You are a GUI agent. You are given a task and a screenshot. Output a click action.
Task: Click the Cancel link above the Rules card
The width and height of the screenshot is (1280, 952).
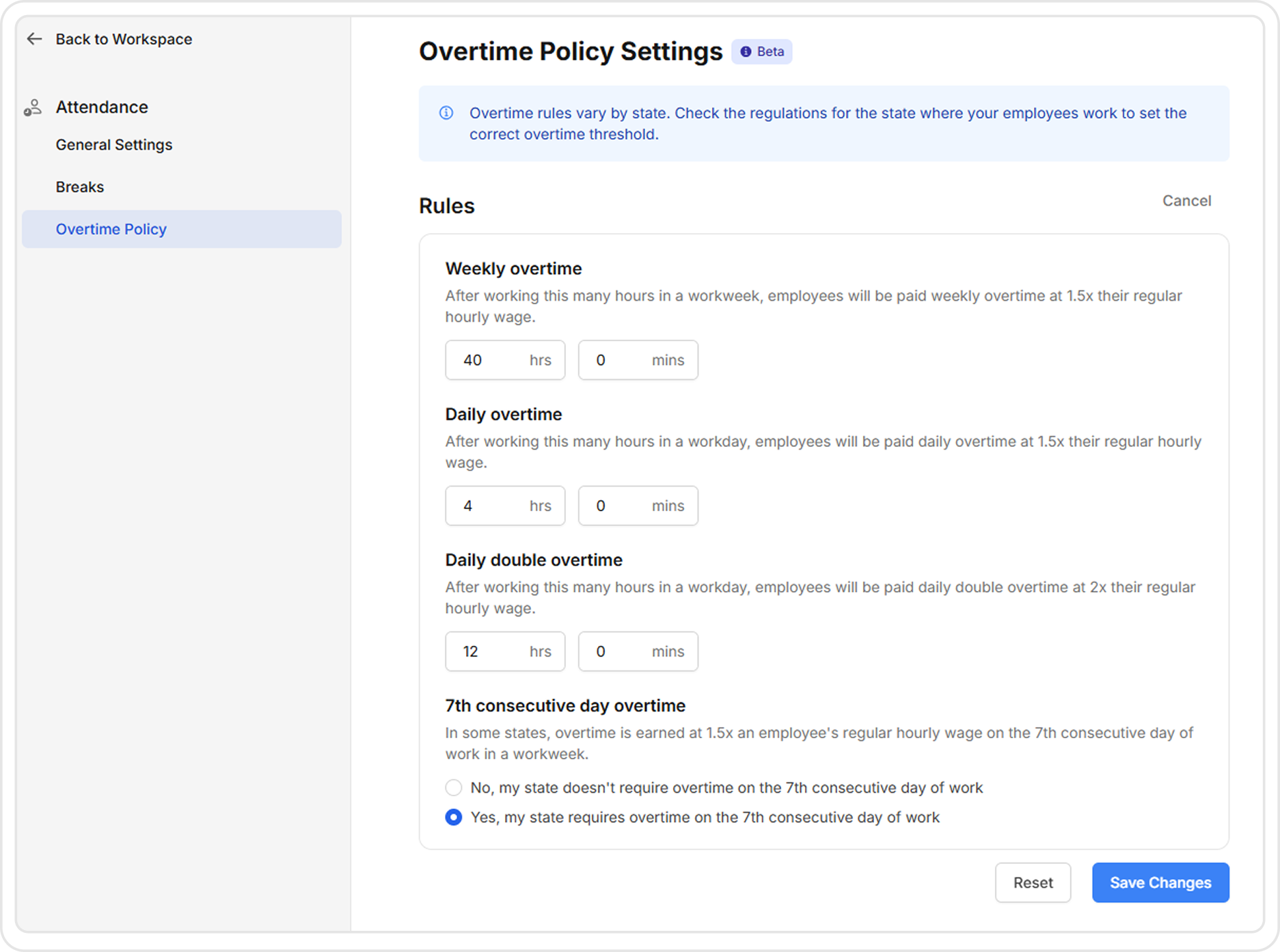[x=1186, y=200]
